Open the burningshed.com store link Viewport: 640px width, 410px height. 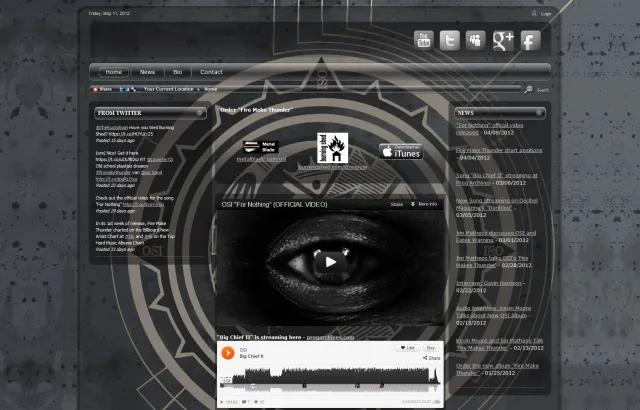[x=333, y=167]
